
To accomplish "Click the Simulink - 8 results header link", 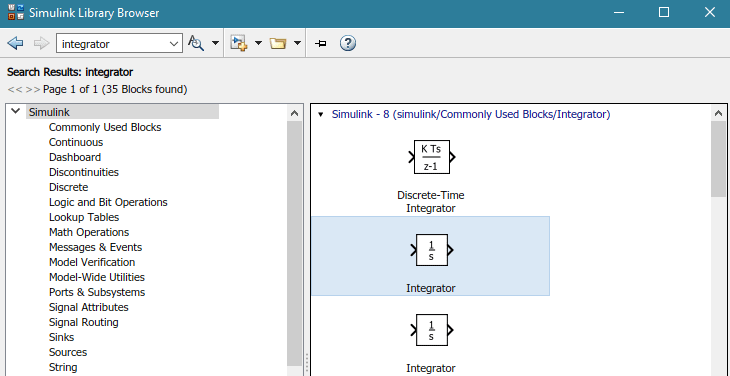I will [x=471, y=114].
